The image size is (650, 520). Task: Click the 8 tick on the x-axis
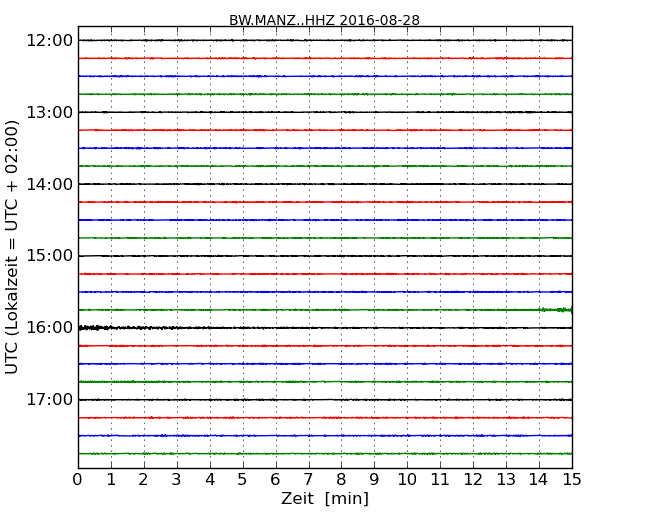coord(341,480)
